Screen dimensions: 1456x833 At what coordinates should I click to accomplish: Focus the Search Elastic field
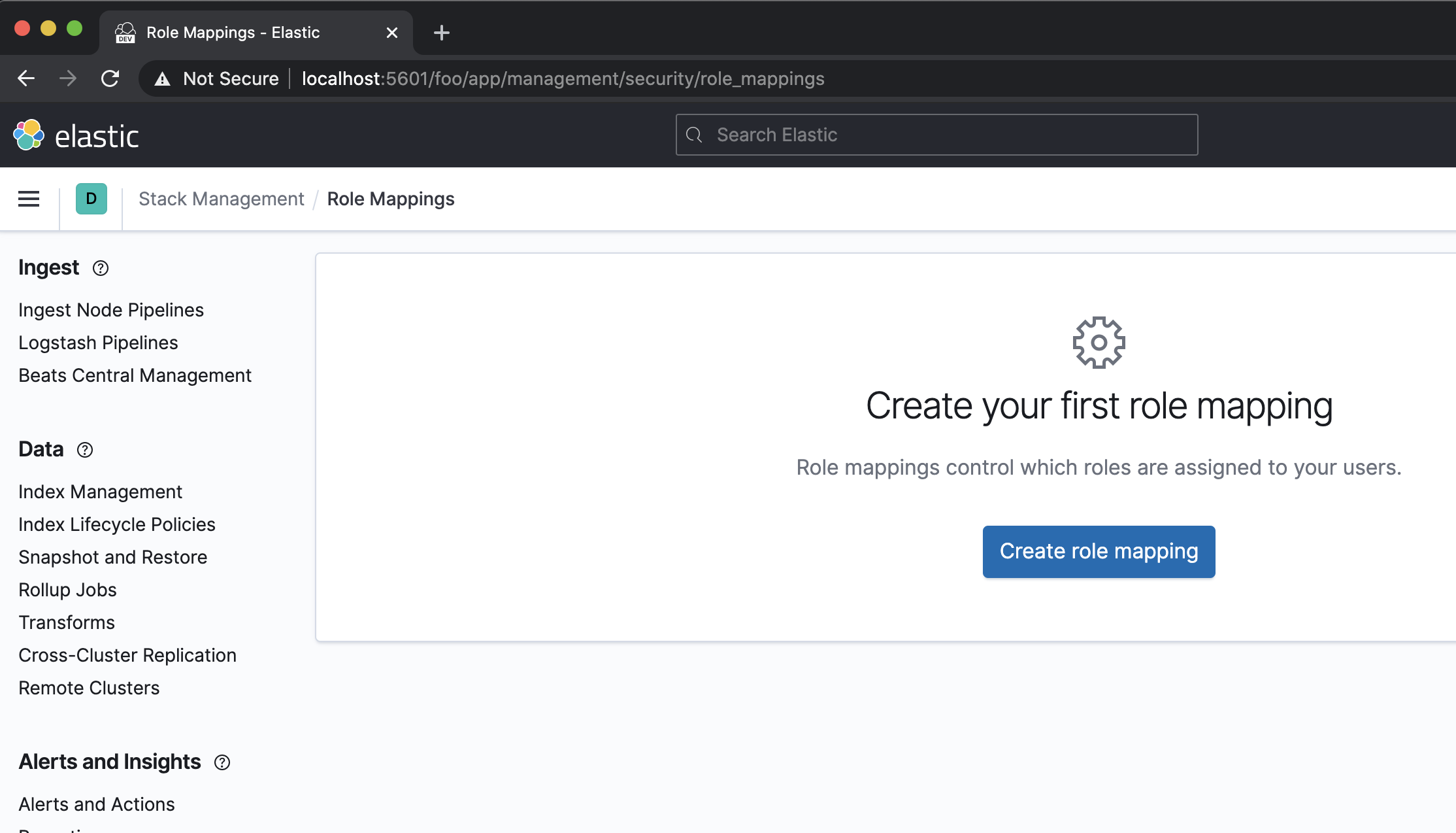(936, 135)
